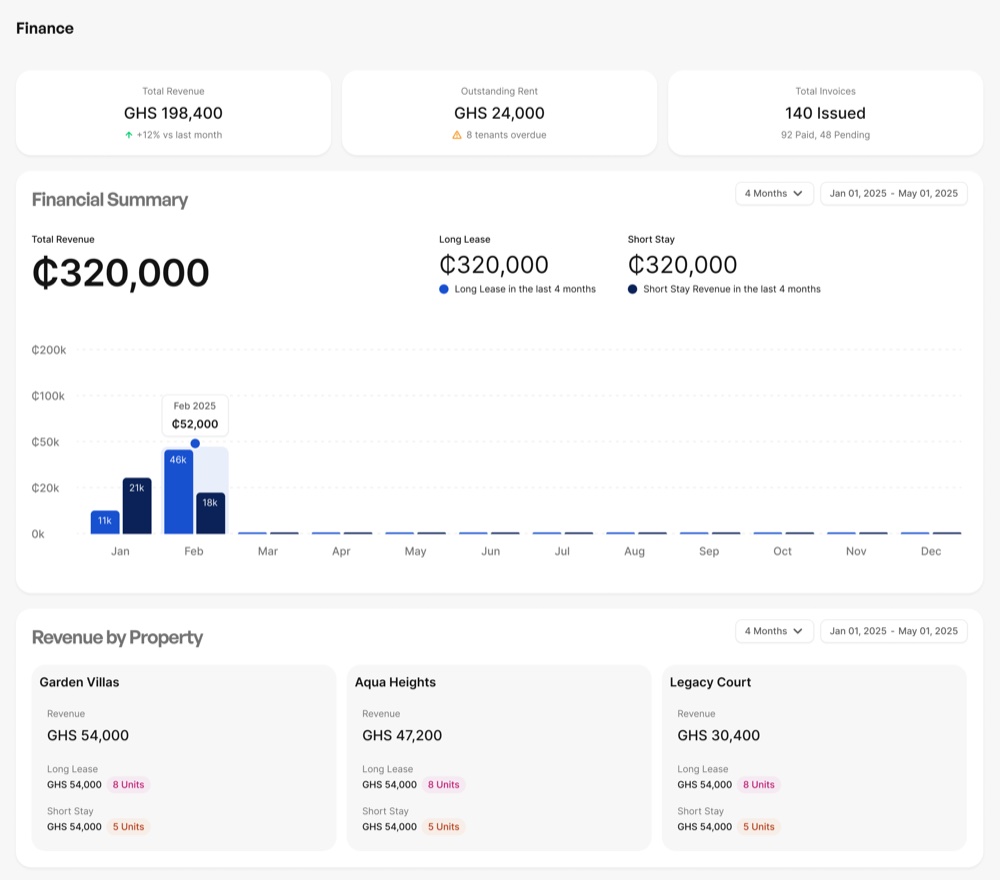The height and width of the screenshot is (880, 1000).
Task: Click the Feb 2025 ₵52,000 tooltip
Action: pyautogui.click(x=195, y=415)
